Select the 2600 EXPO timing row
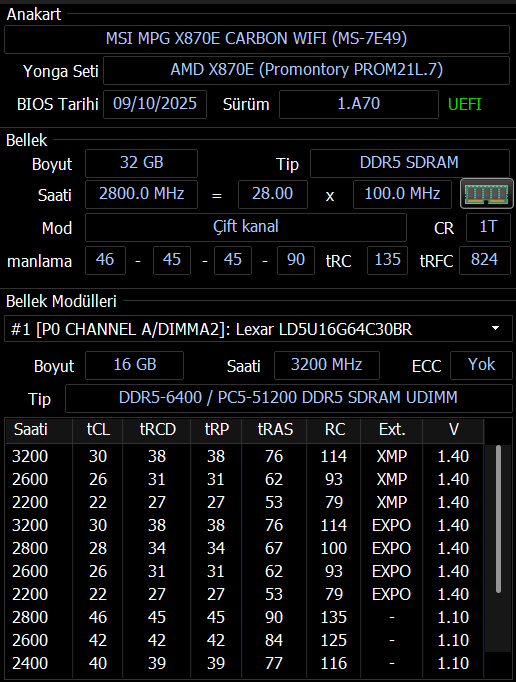The height and width of the screenshot is (682, 516). (x=245, y=572)
